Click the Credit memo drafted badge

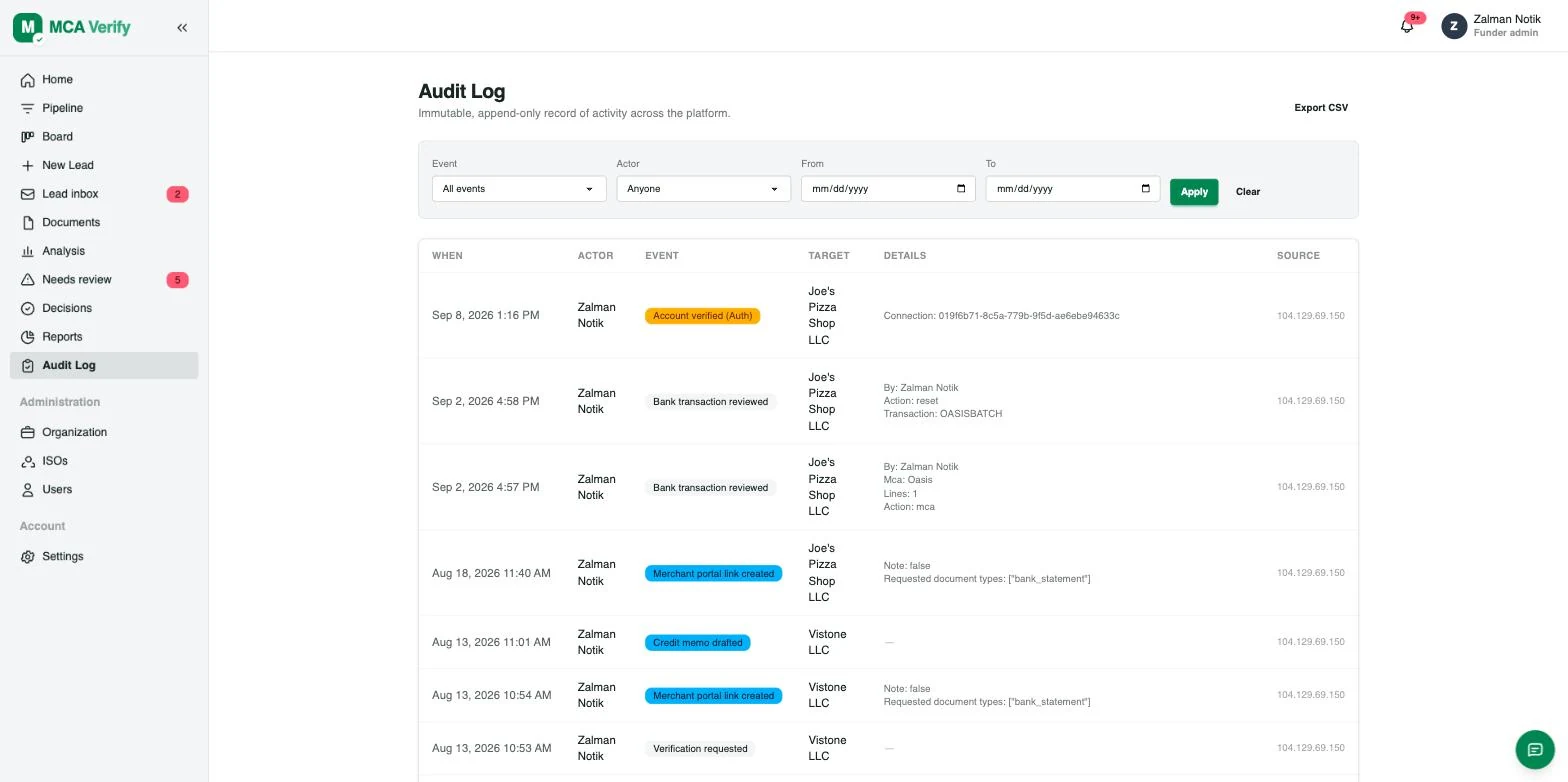(x=698, y=643)
